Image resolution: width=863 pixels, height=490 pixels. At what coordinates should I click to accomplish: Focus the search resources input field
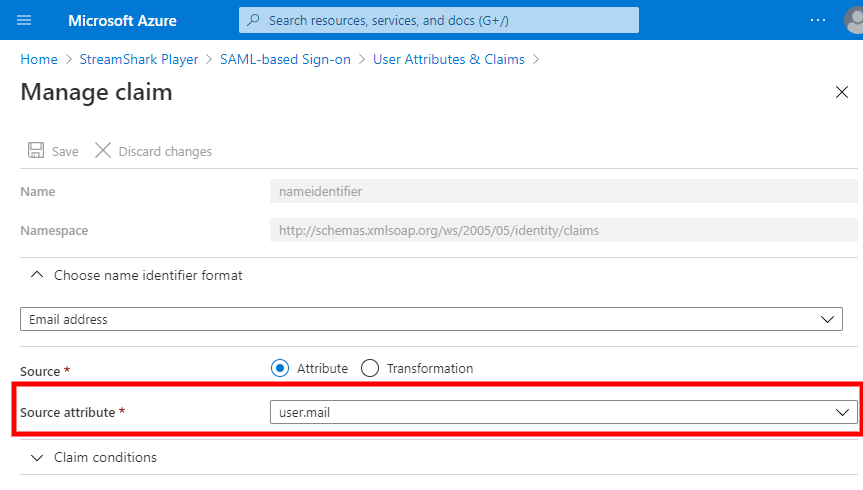(439, 20)
